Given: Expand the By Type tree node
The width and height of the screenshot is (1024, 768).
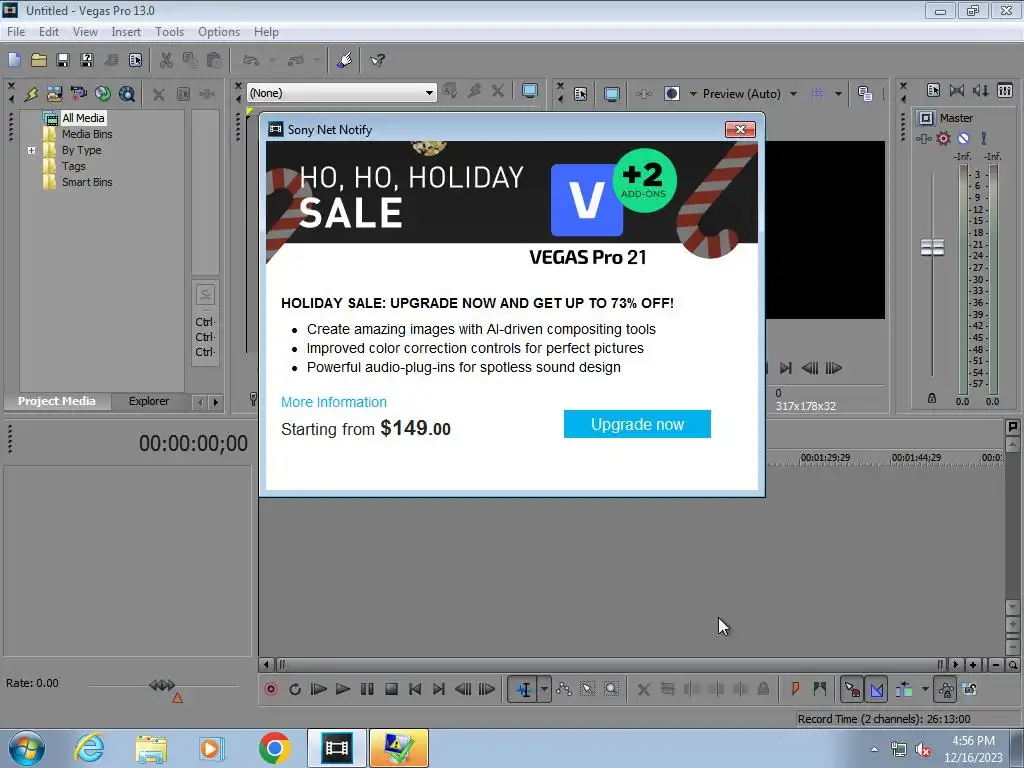Looking at the screenshot, I should [x=31, y=150].
